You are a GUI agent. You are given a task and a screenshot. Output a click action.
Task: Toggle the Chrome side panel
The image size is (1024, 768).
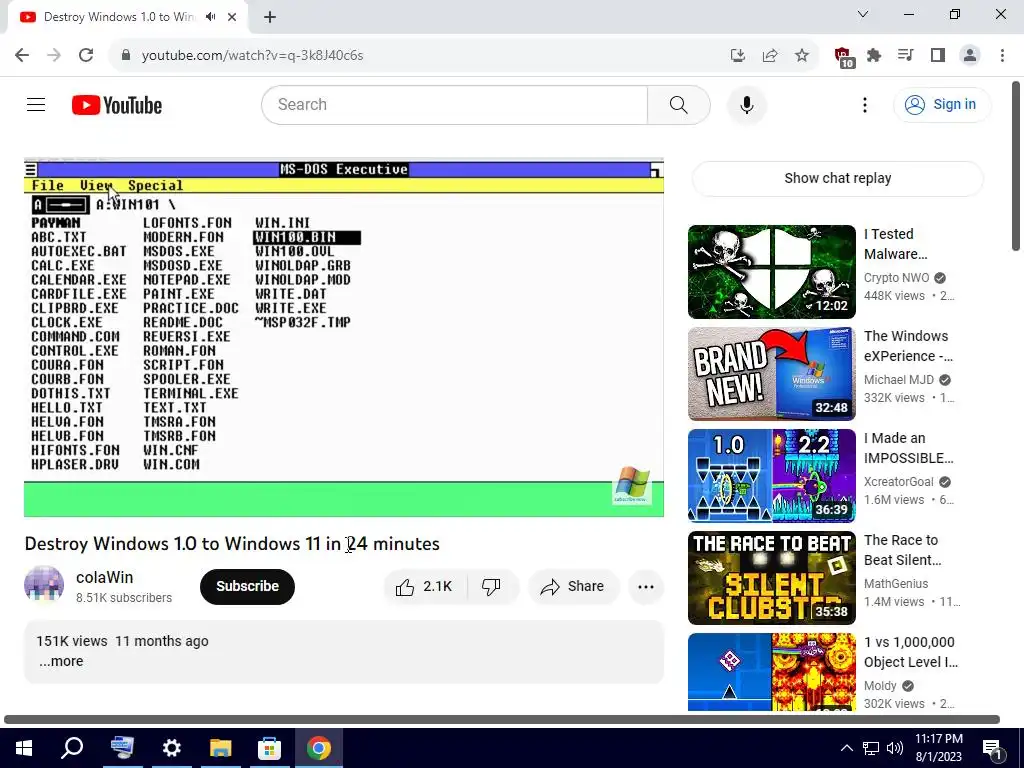click(938, 56)
